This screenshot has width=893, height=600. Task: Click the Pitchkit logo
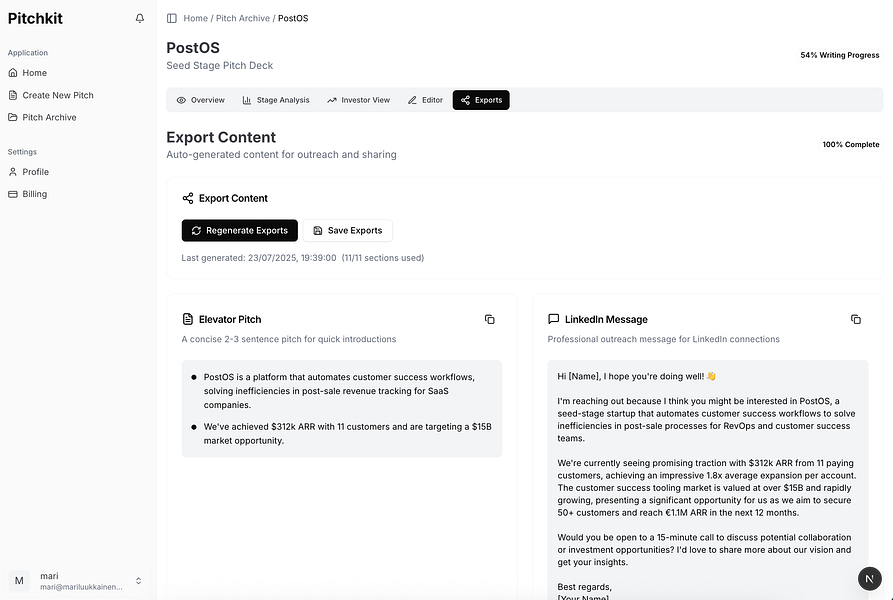click(35, 17)
